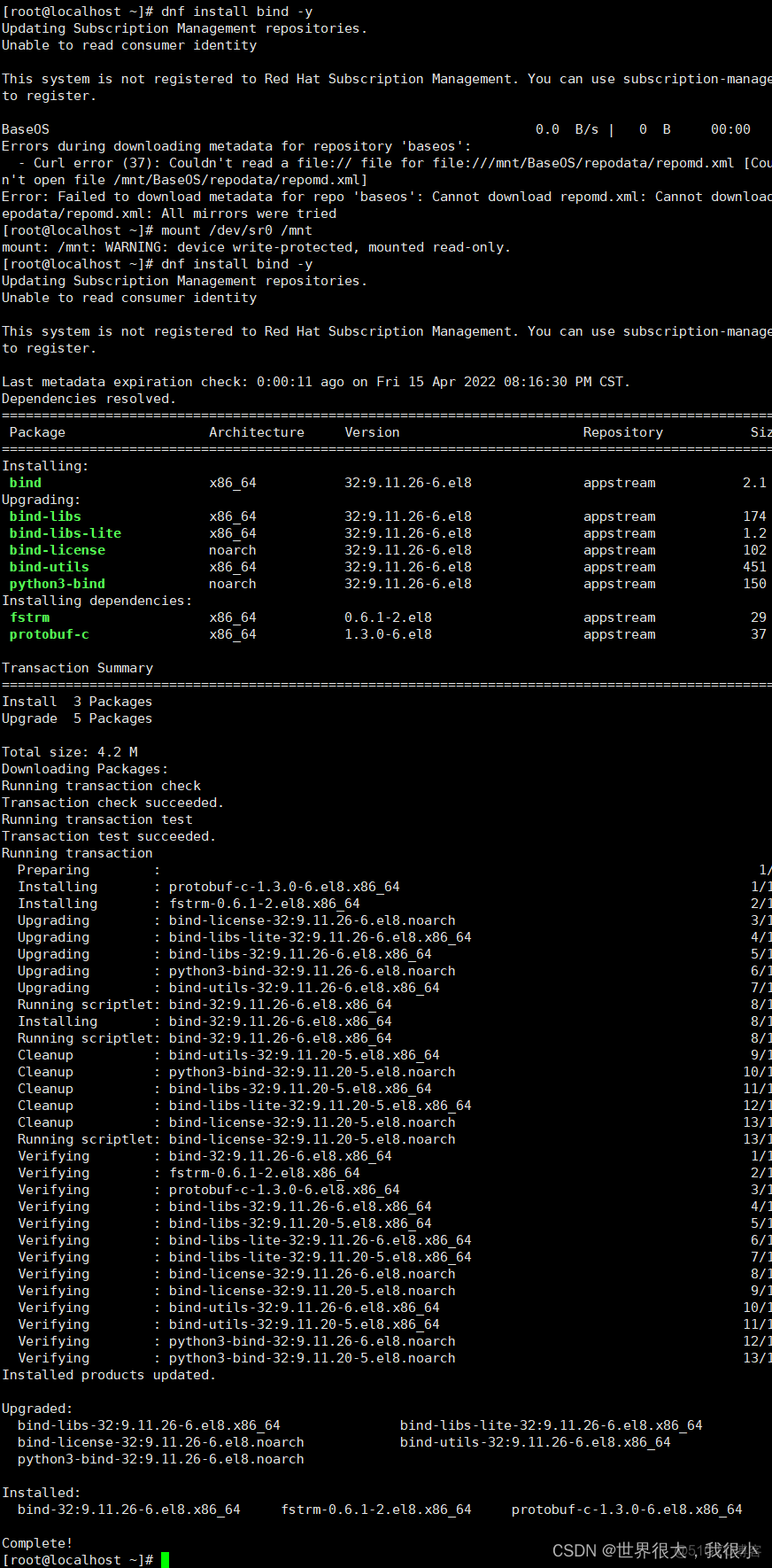Click the CSDN watermark text
Viewport: 772px width, 1568px height.
click(655, 1550)
